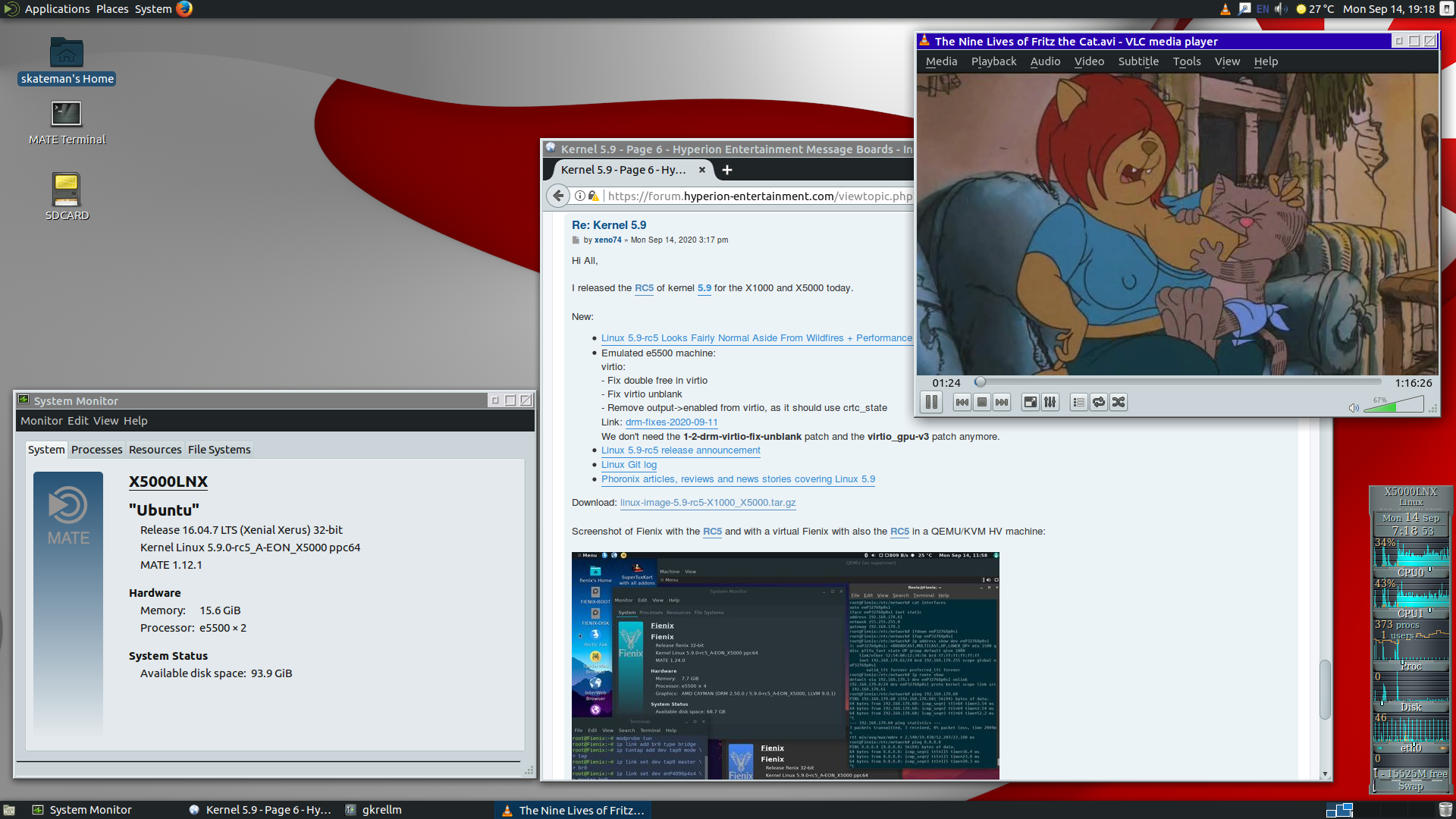Click the VLC seek bar handle
This screenshot has width=1456, height=819.
(x=981, y=382)
